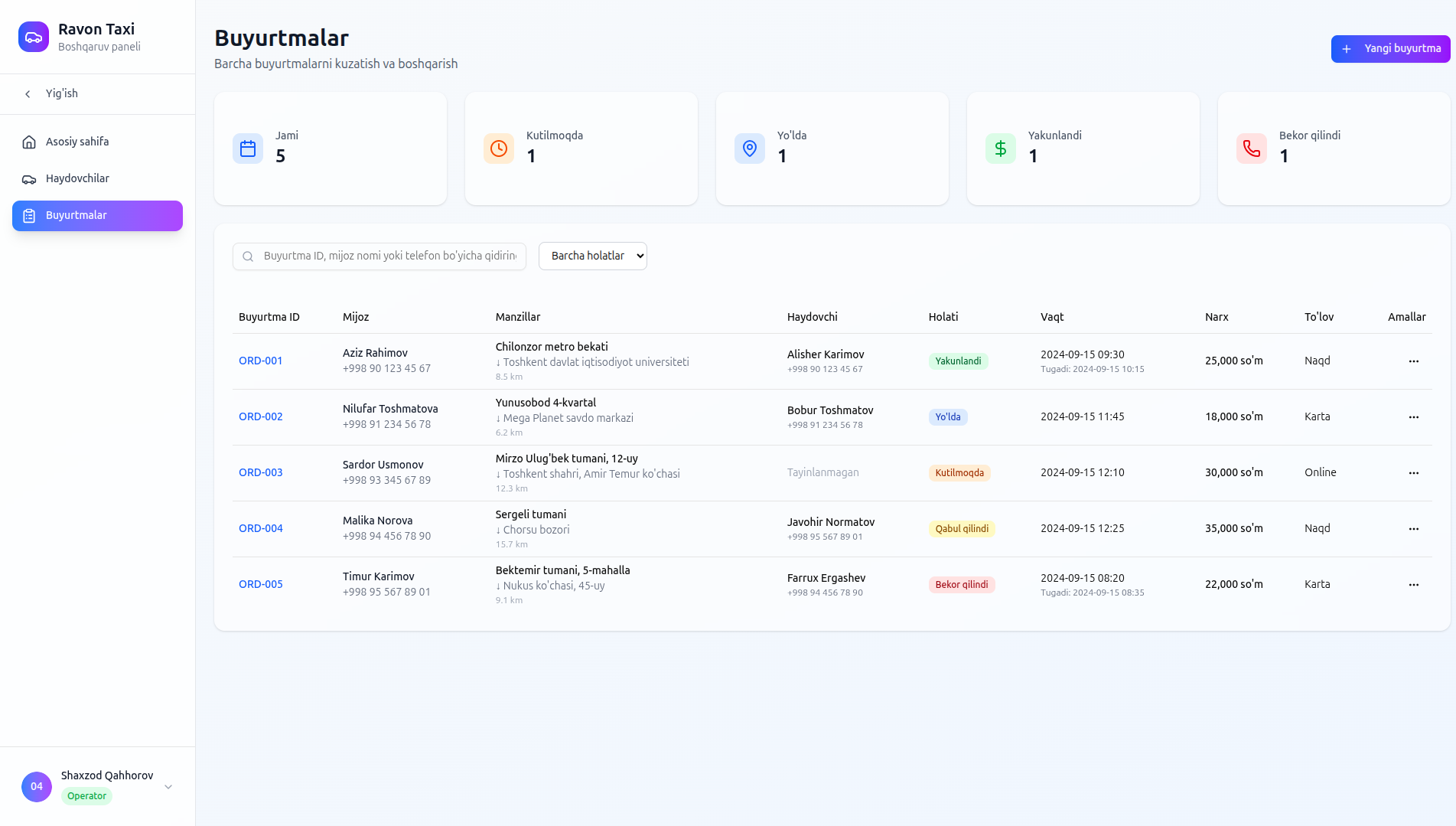This screenshot has width=1456, height=826.
Task: Click the Yangi buyurtma button
Action: coord(1390,48)
